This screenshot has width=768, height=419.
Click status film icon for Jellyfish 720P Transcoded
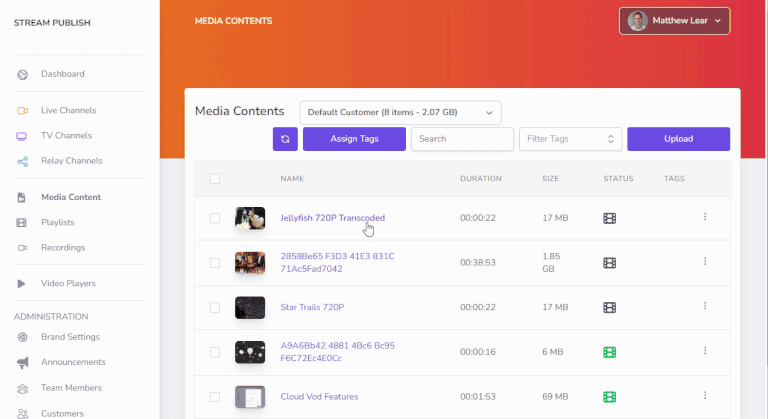point(609,219)
